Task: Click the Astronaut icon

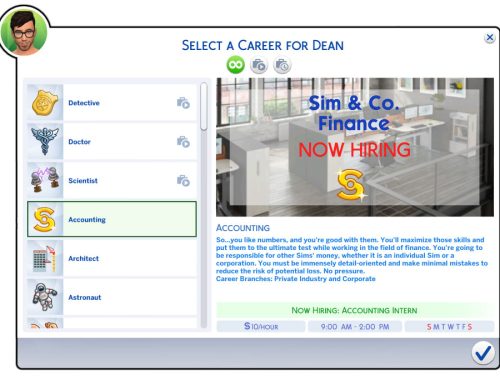Action: (45, 297)
